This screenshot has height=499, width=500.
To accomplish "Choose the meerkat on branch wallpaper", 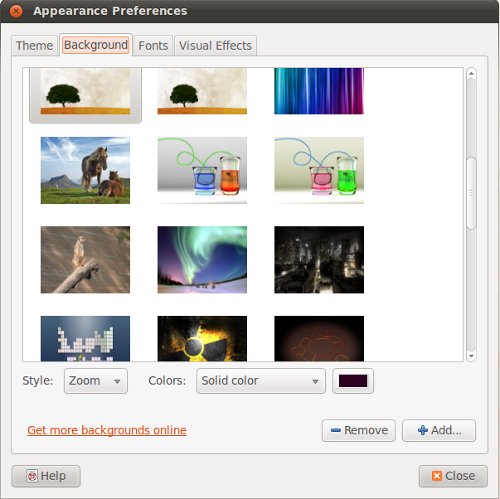I will pos(85,260).
